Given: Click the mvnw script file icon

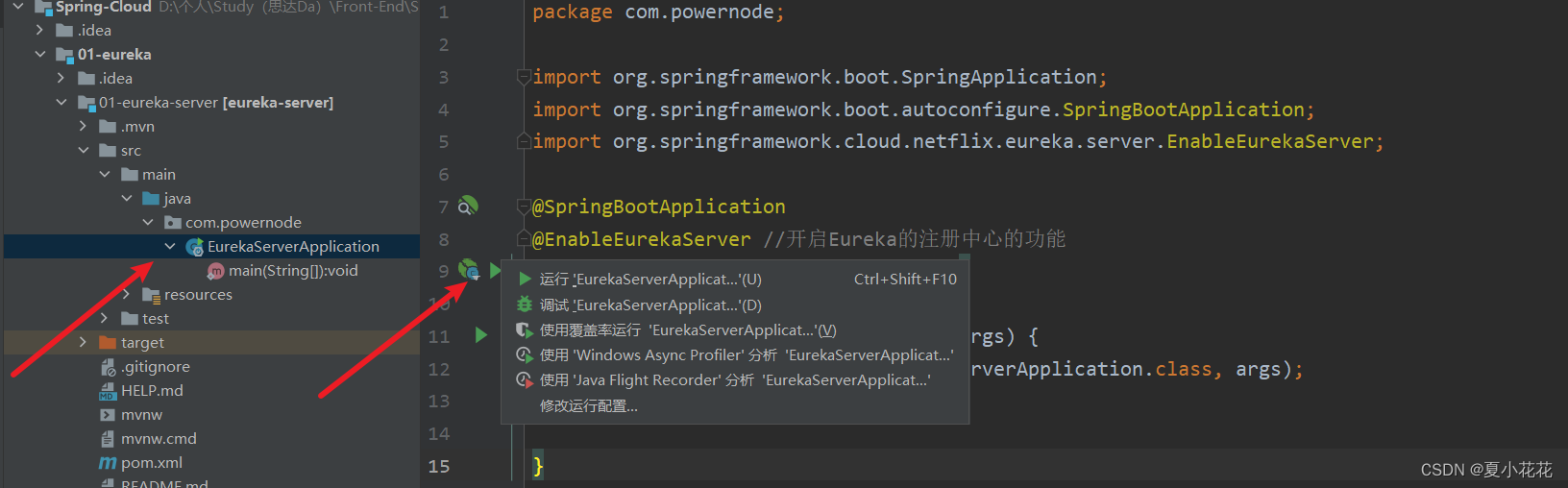Looking at the screenshot, I should (x=108, y=415).
